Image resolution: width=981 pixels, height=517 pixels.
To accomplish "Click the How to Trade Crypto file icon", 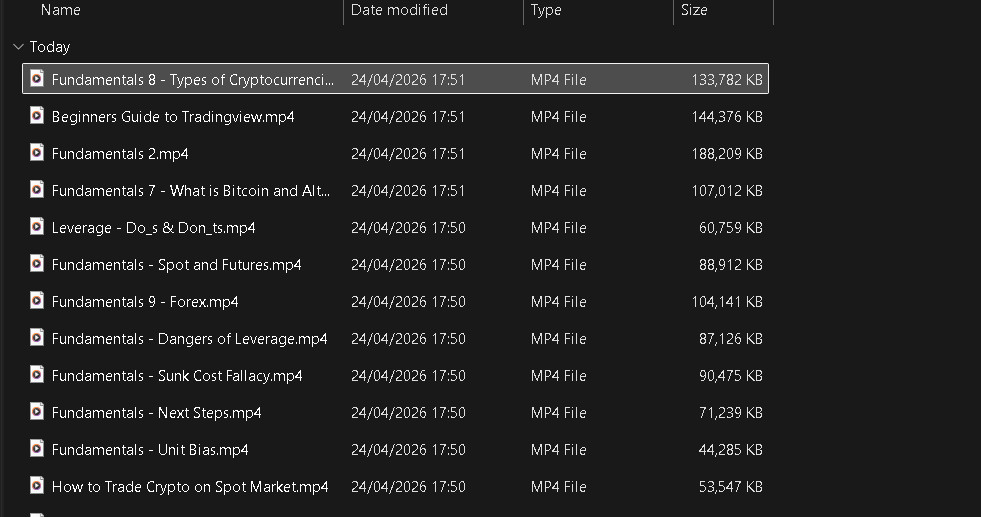I will pyautogui.click(x=37, y=486).
